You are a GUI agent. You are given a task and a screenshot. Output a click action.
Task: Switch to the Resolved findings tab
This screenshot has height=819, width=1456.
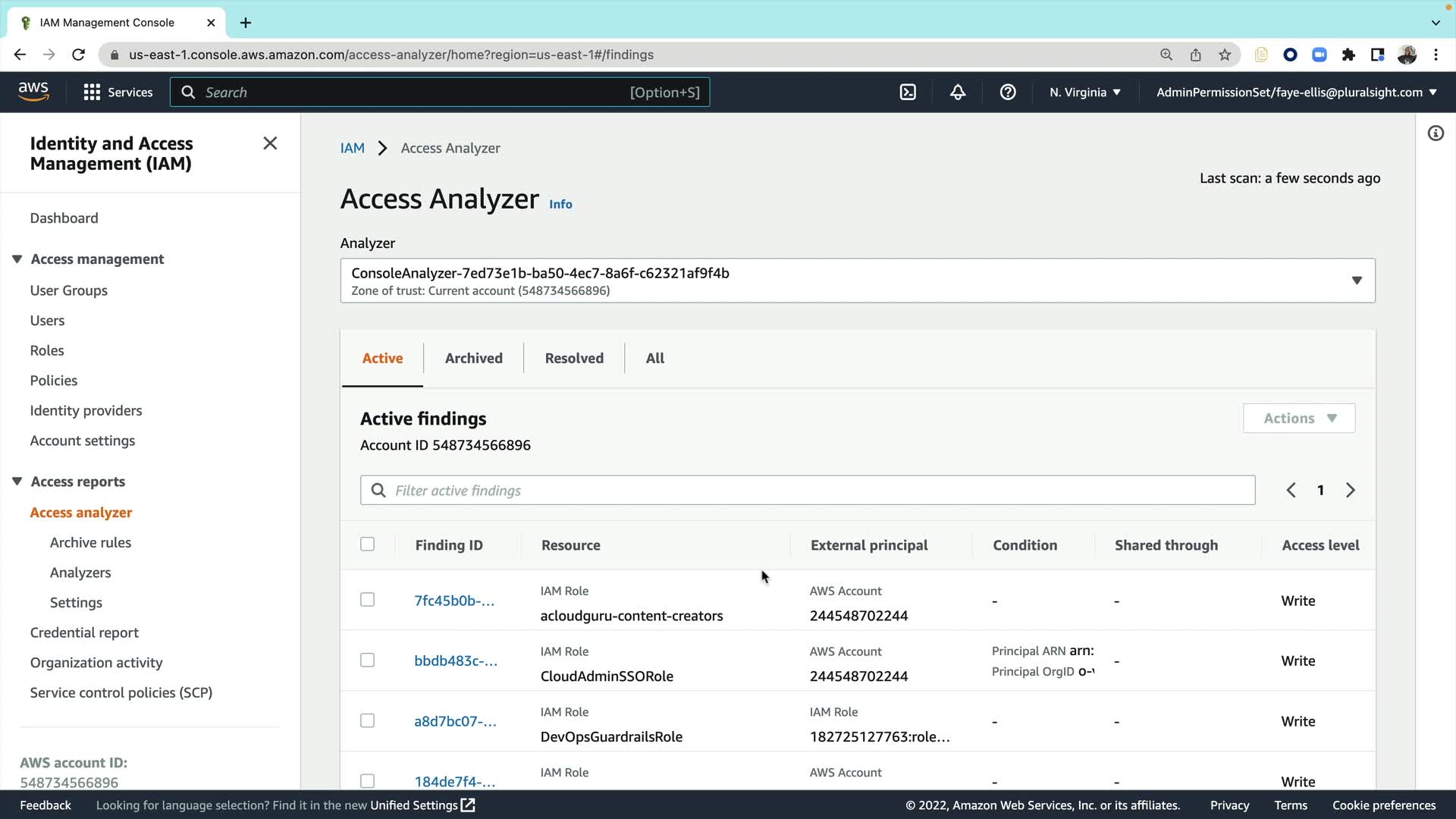pos(574,359)
